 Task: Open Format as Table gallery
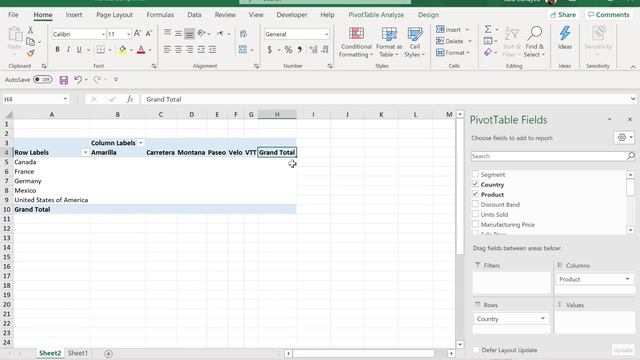click(x=389, y=42)
